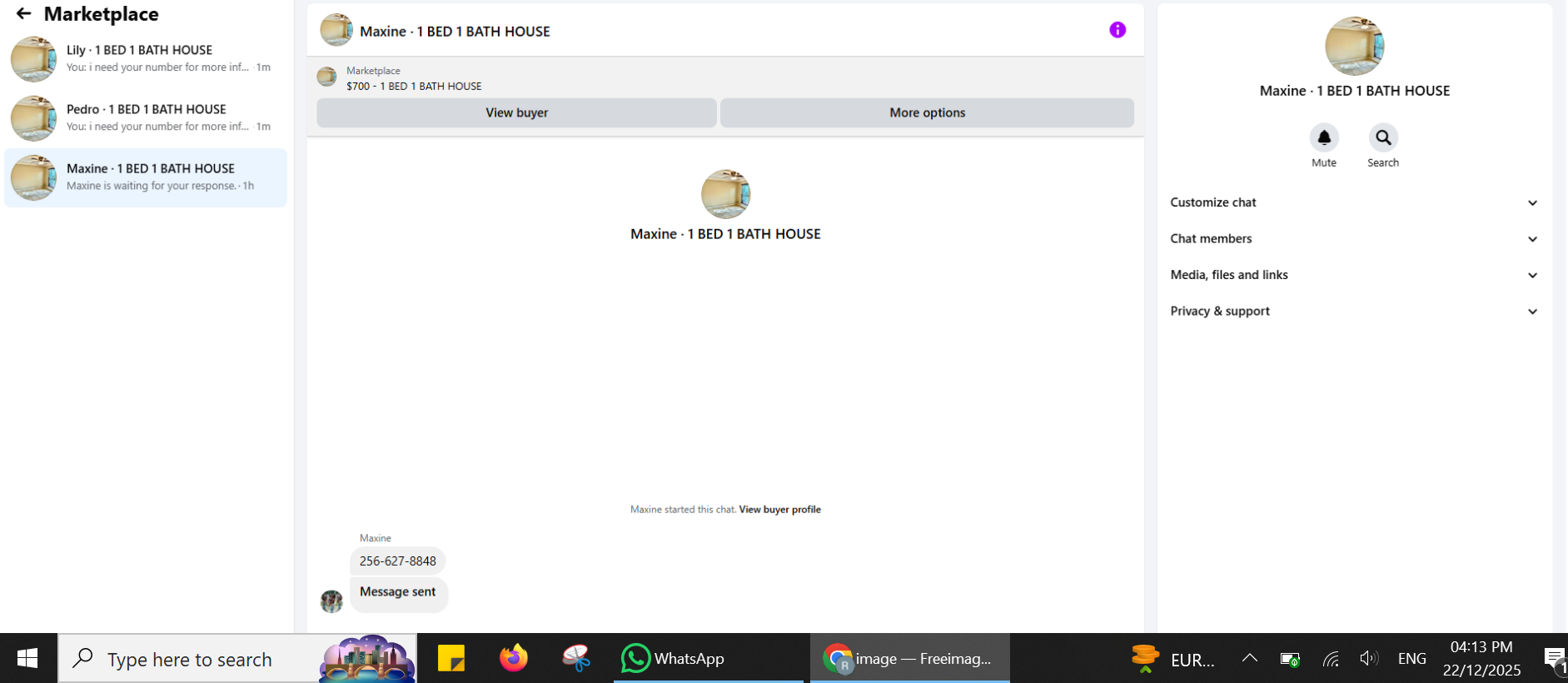Viewport: 1568px width, 683px height.
Task: Open notification center icon
Action: (x=1555, y=660)
